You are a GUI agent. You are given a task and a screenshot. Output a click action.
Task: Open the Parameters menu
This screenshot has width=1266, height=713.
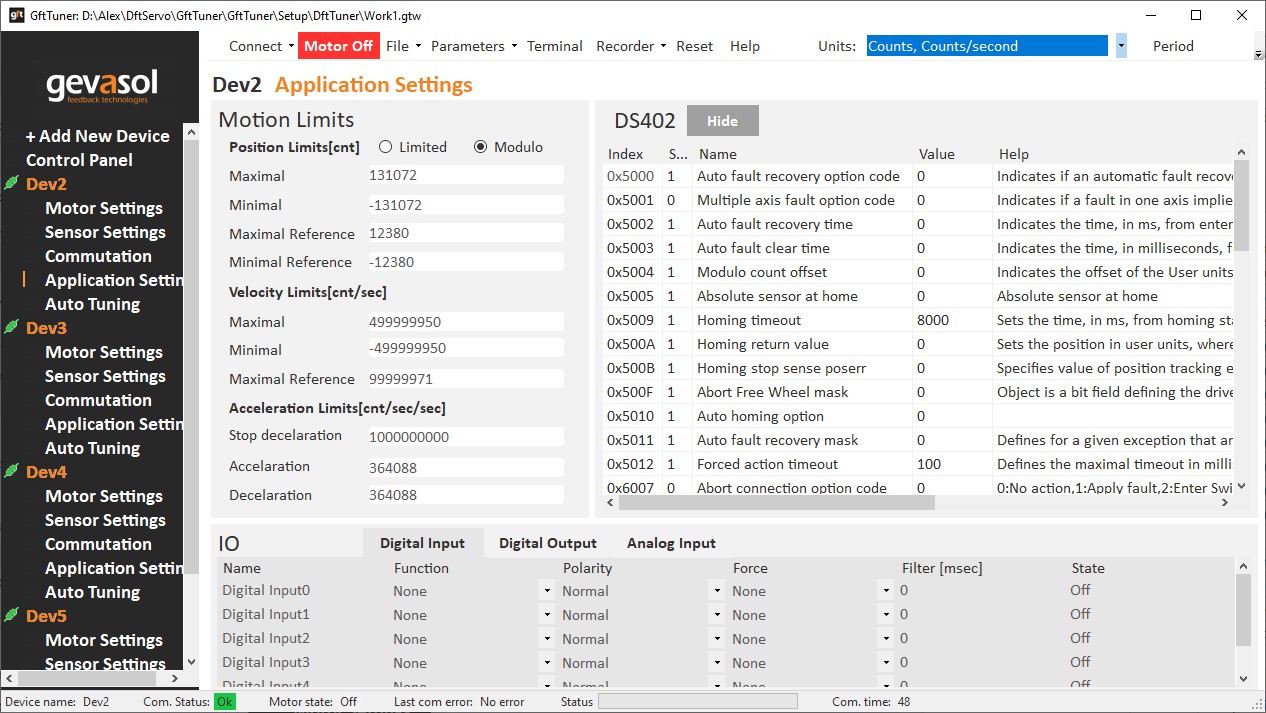click(x=473, y=46)
